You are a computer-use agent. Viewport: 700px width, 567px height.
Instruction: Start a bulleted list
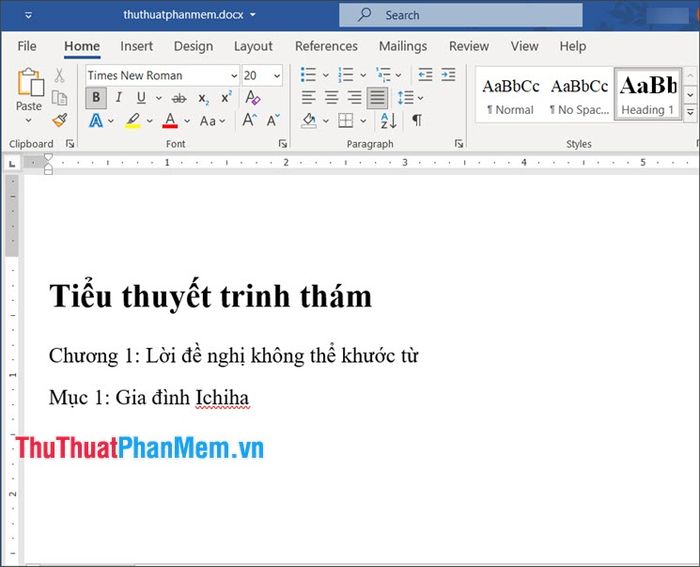pos(308,75)
